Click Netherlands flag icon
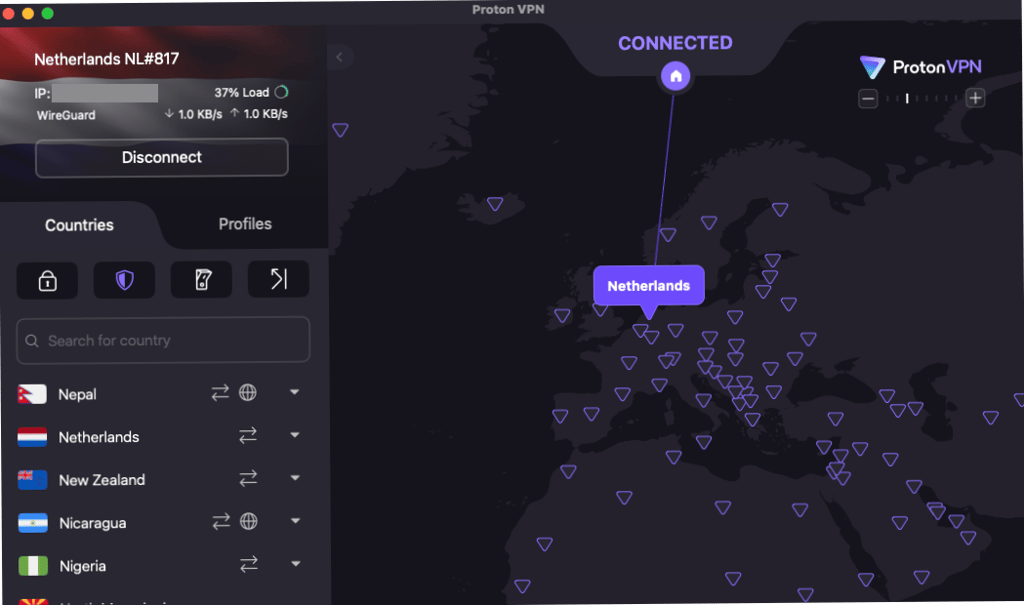 tap(32, 437)
